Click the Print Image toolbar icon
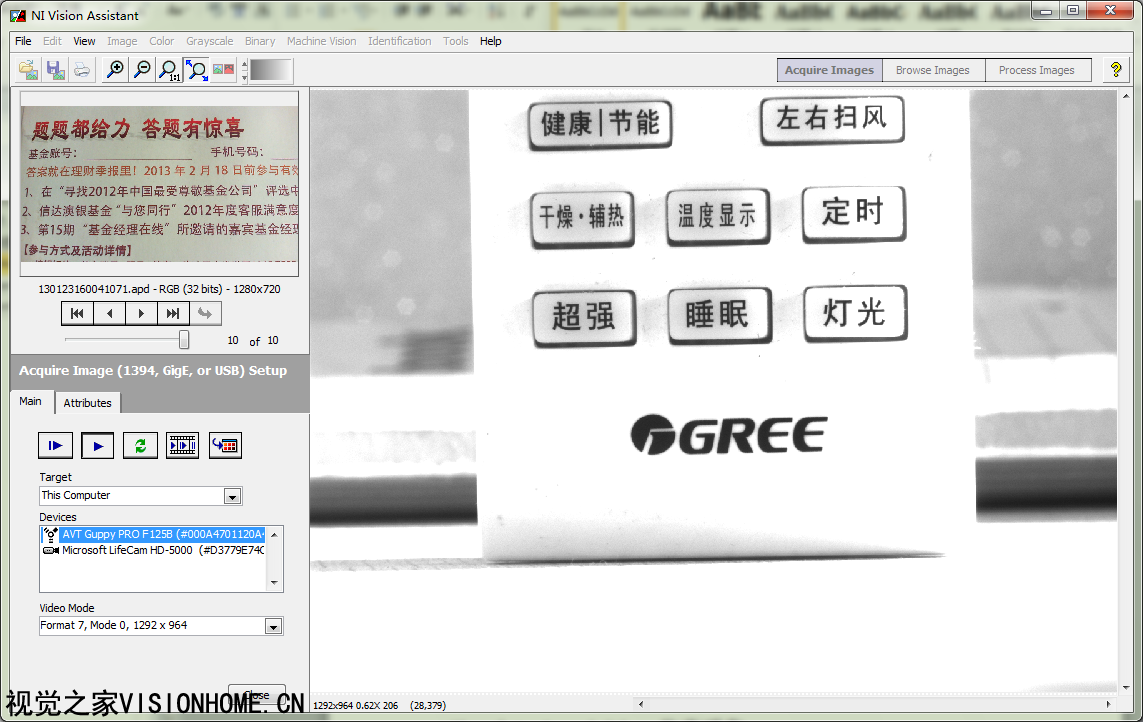Image resolution: width=1143 pixels, height=722 pixels. click(82, 70)
